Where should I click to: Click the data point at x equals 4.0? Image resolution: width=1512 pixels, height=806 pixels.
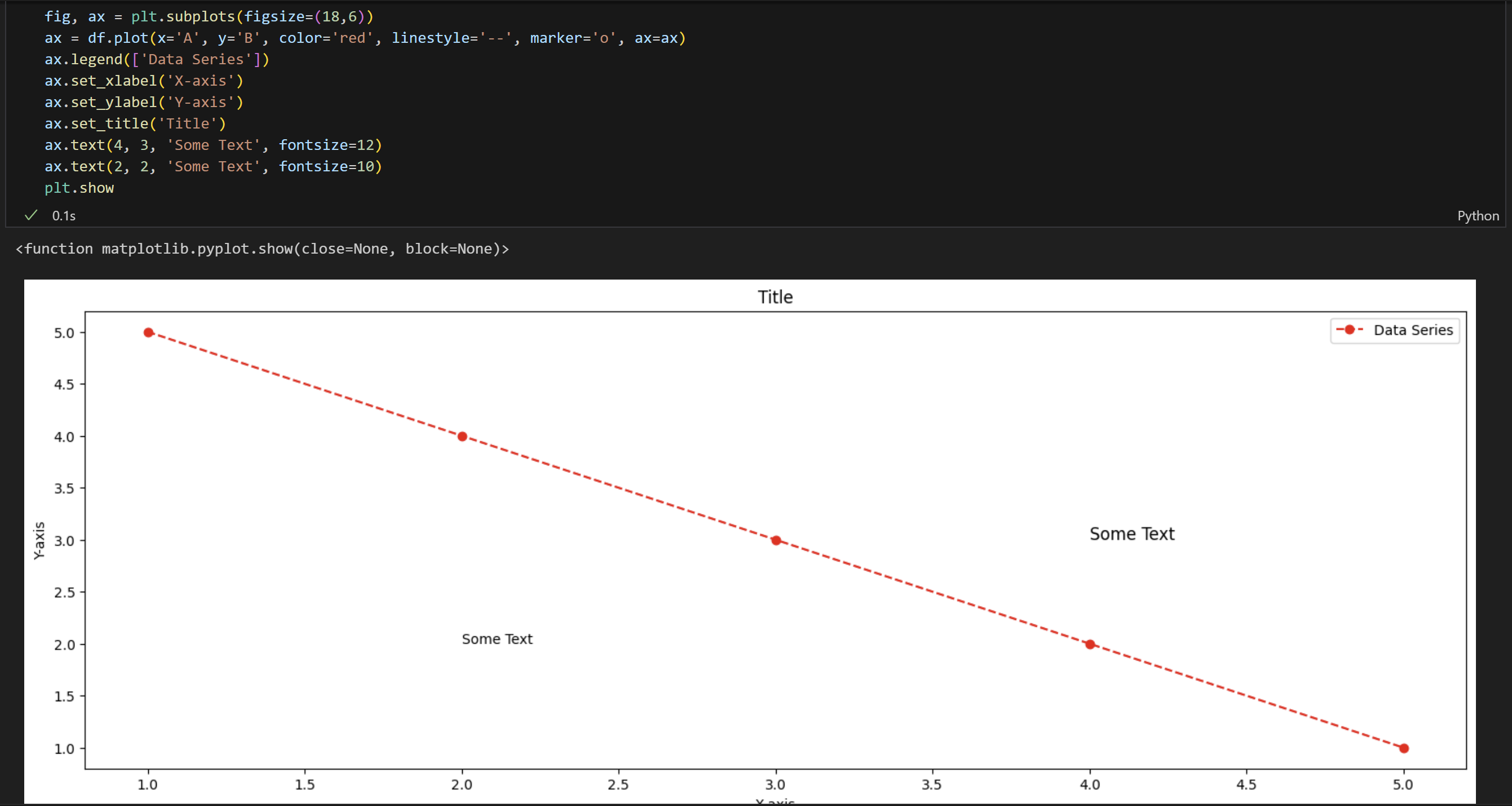1090,644
